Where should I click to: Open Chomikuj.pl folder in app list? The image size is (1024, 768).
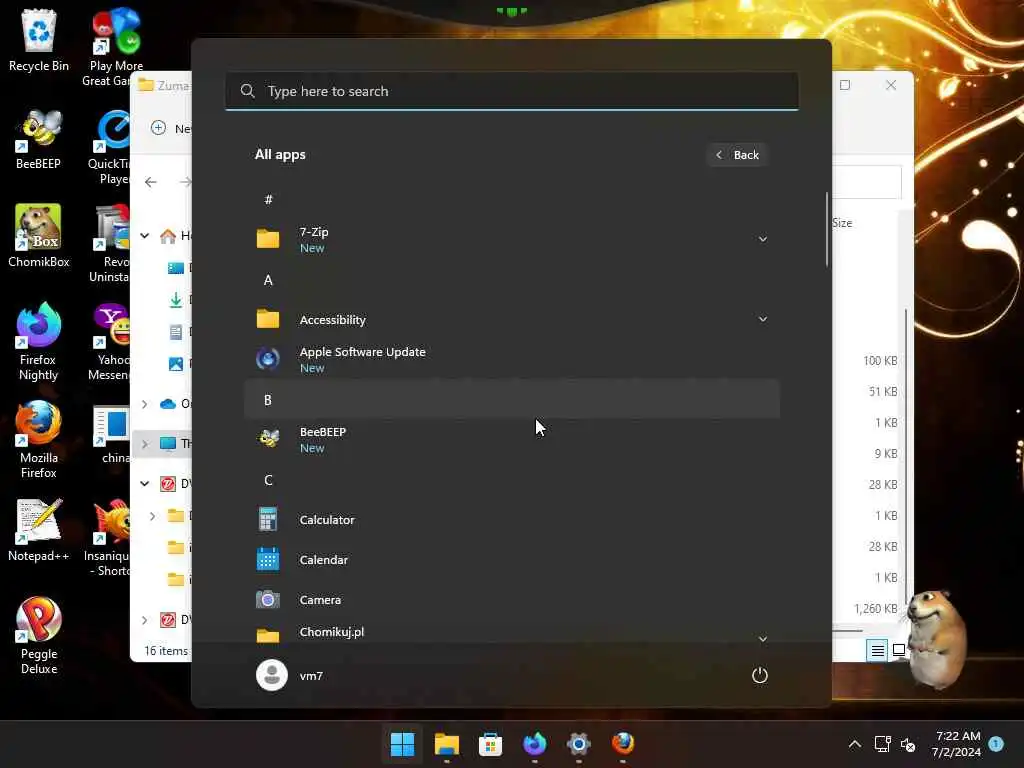tap(511, 632)
